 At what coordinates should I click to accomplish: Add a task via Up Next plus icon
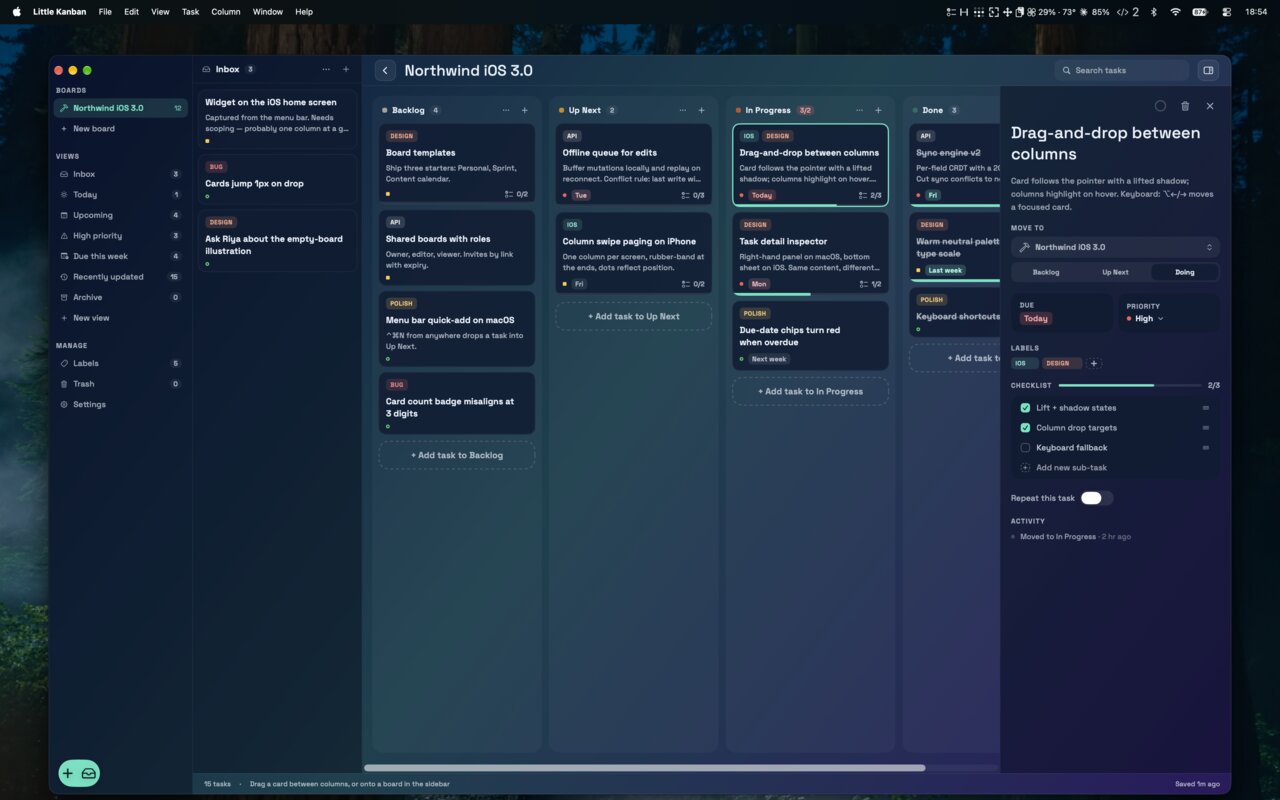(x=702, y=110)
